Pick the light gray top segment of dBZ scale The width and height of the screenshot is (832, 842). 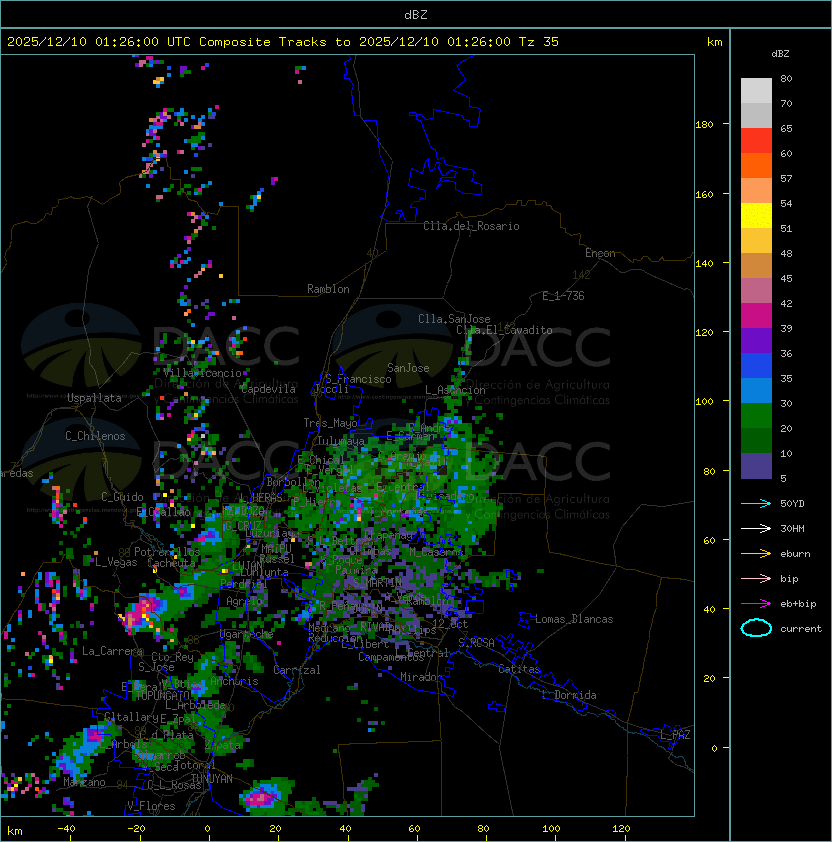(756, 90)
